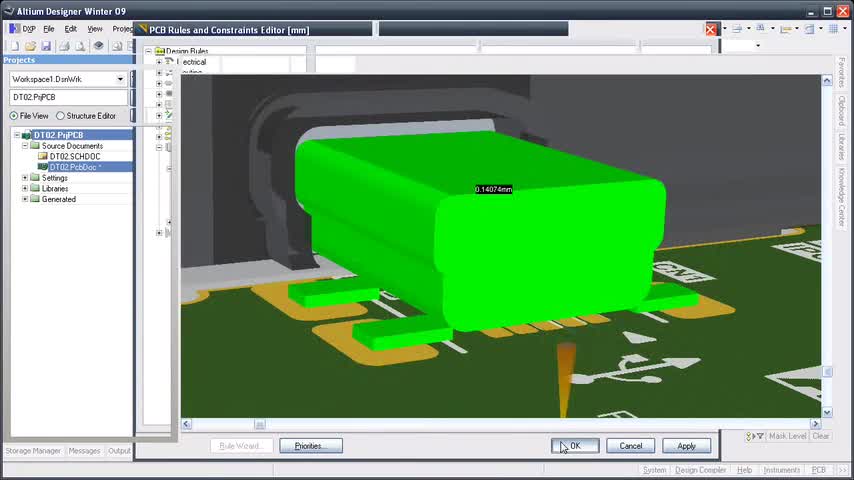Open the Favorites side panel tab
Viewport: 854px width, 480px height.
[x=842, y=73]
